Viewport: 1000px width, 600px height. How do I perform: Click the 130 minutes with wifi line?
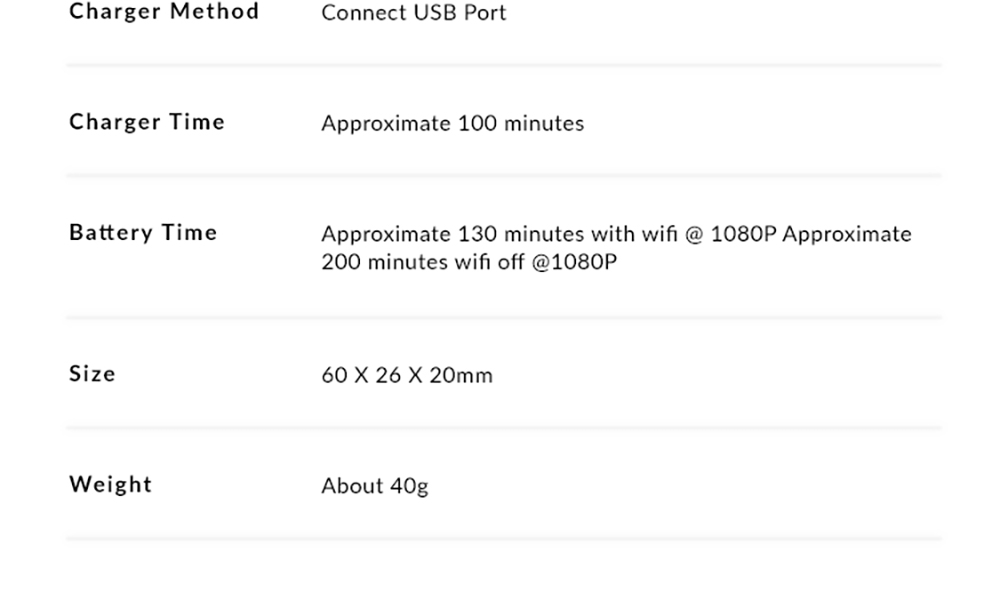coord(616,234)
